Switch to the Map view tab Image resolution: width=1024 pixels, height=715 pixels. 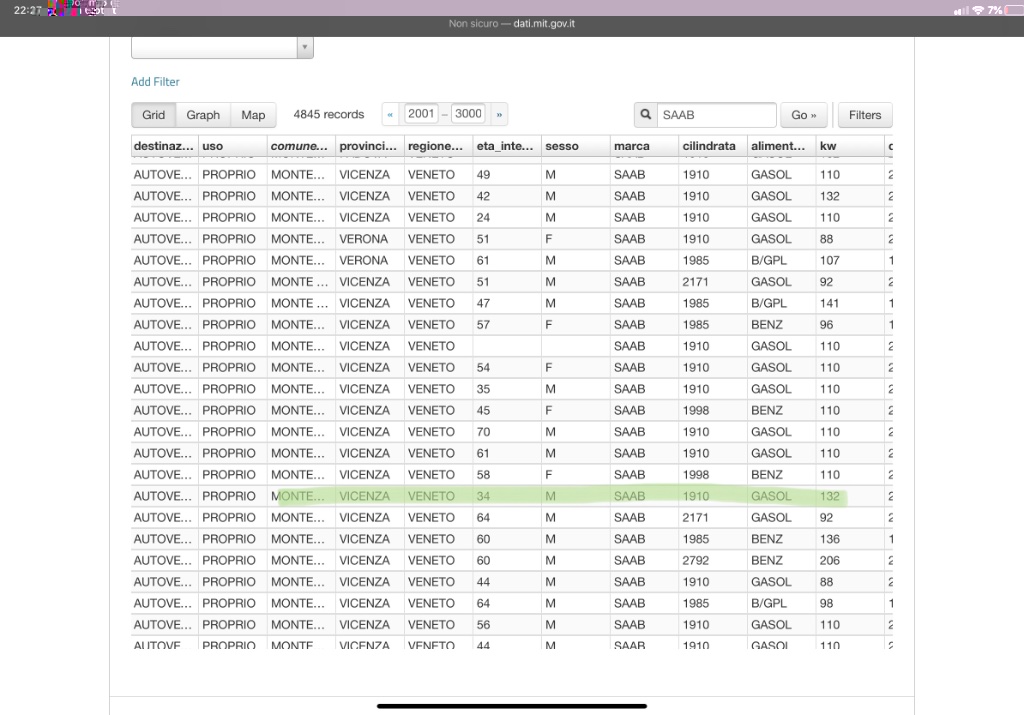pos(253,115)
